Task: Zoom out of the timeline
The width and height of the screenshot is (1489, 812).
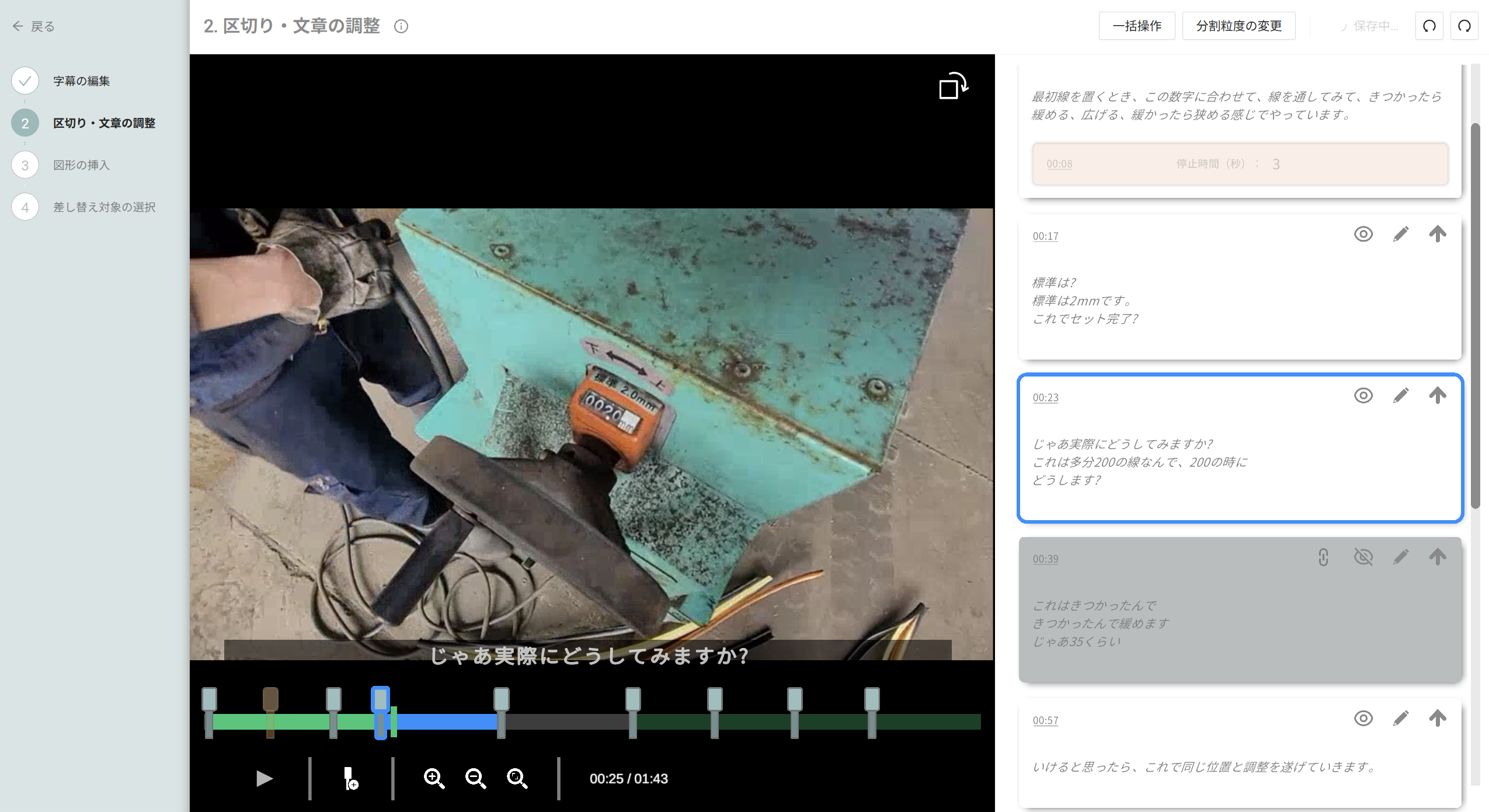Action: [475, 778]
